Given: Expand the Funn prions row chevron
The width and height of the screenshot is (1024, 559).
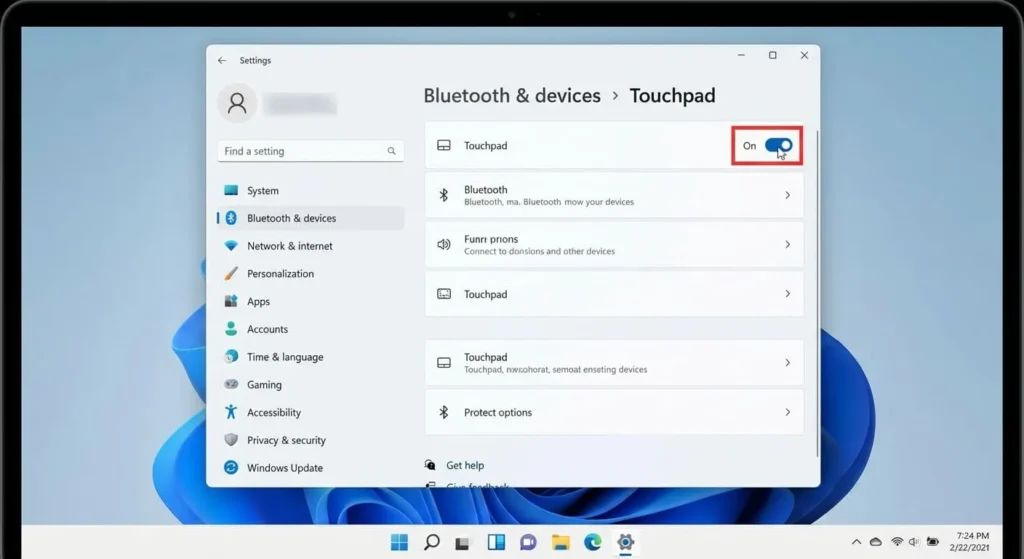Looking at the screenshot, I should point(788,244).
